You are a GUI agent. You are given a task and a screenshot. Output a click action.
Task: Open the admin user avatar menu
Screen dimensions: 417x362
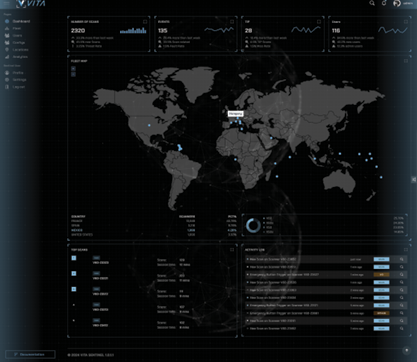[397, 3]
